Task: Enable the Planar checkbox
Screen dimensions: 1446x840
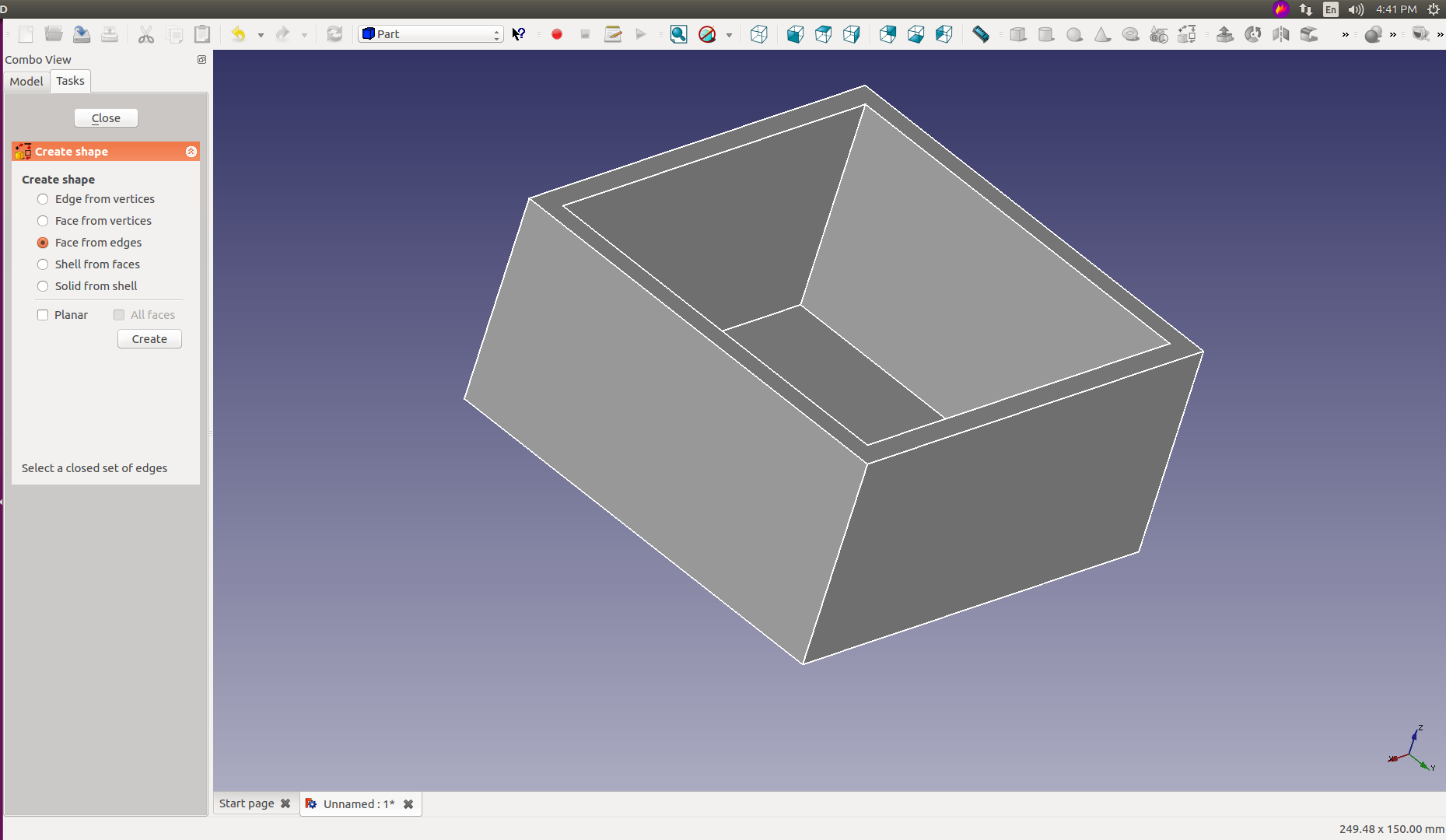Action: pyautogui.click(x=43, y=314)
